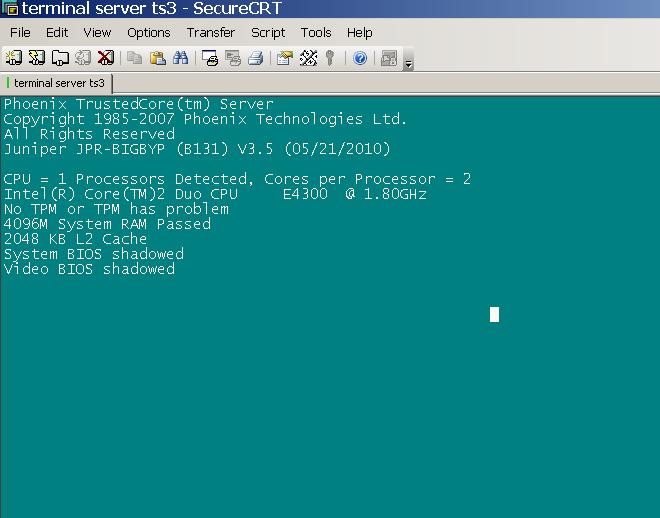This screenshot has height=518, width=660.
Task: Open the File menu
Action: point(20,32)
